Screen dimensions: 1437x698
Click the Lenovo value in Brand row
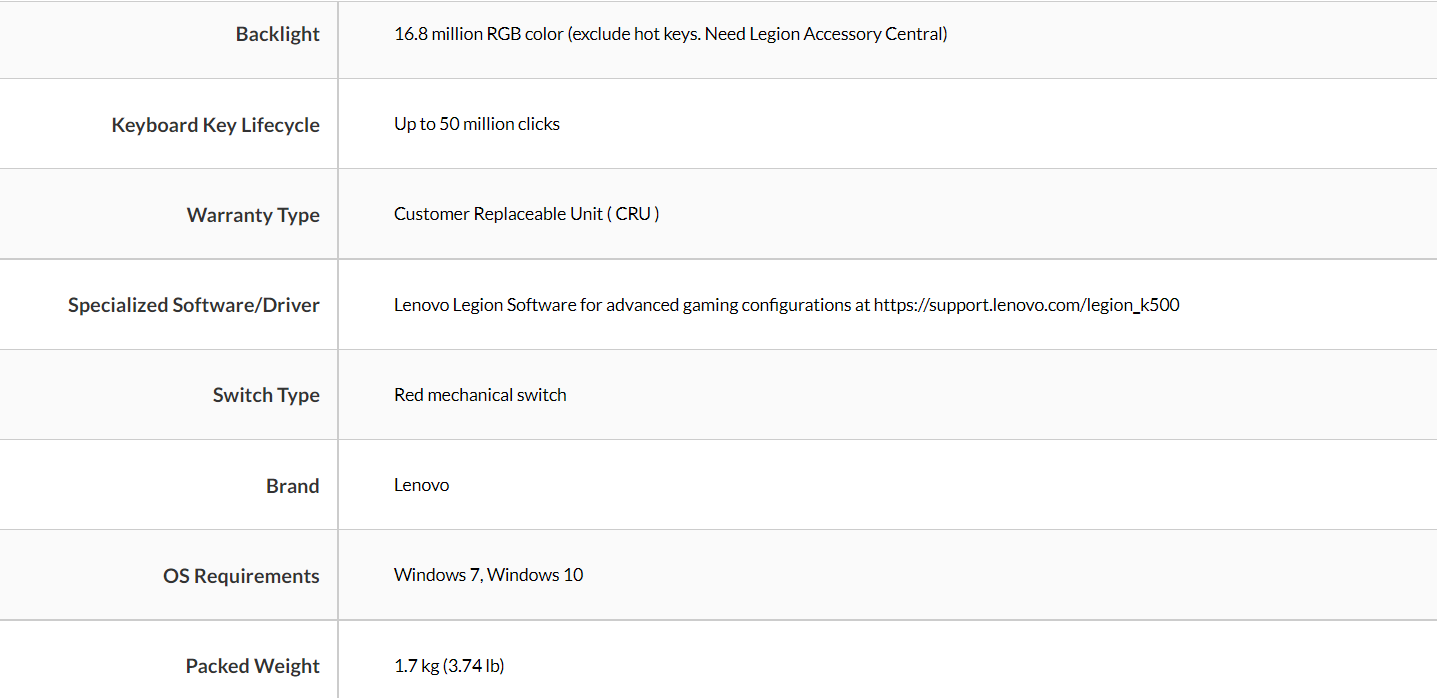421,485
